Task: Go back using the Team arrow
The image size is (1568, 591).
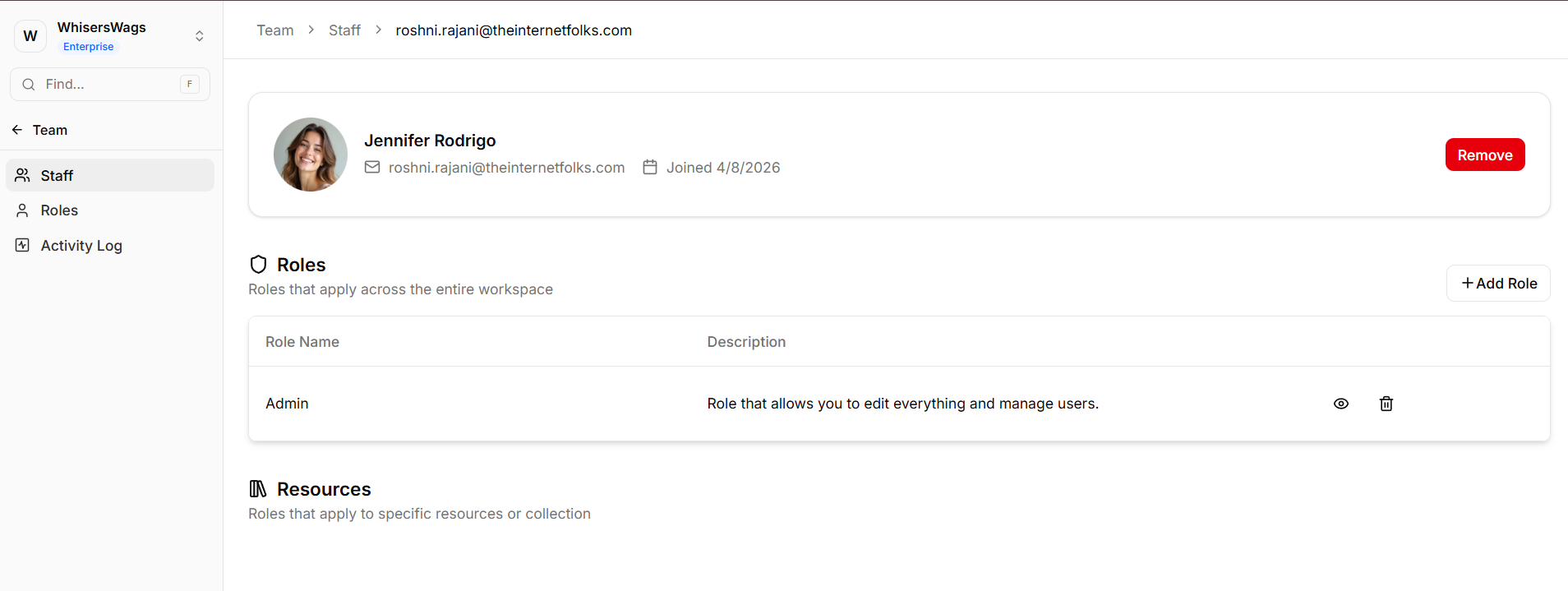Action: (x=17, y=130)
